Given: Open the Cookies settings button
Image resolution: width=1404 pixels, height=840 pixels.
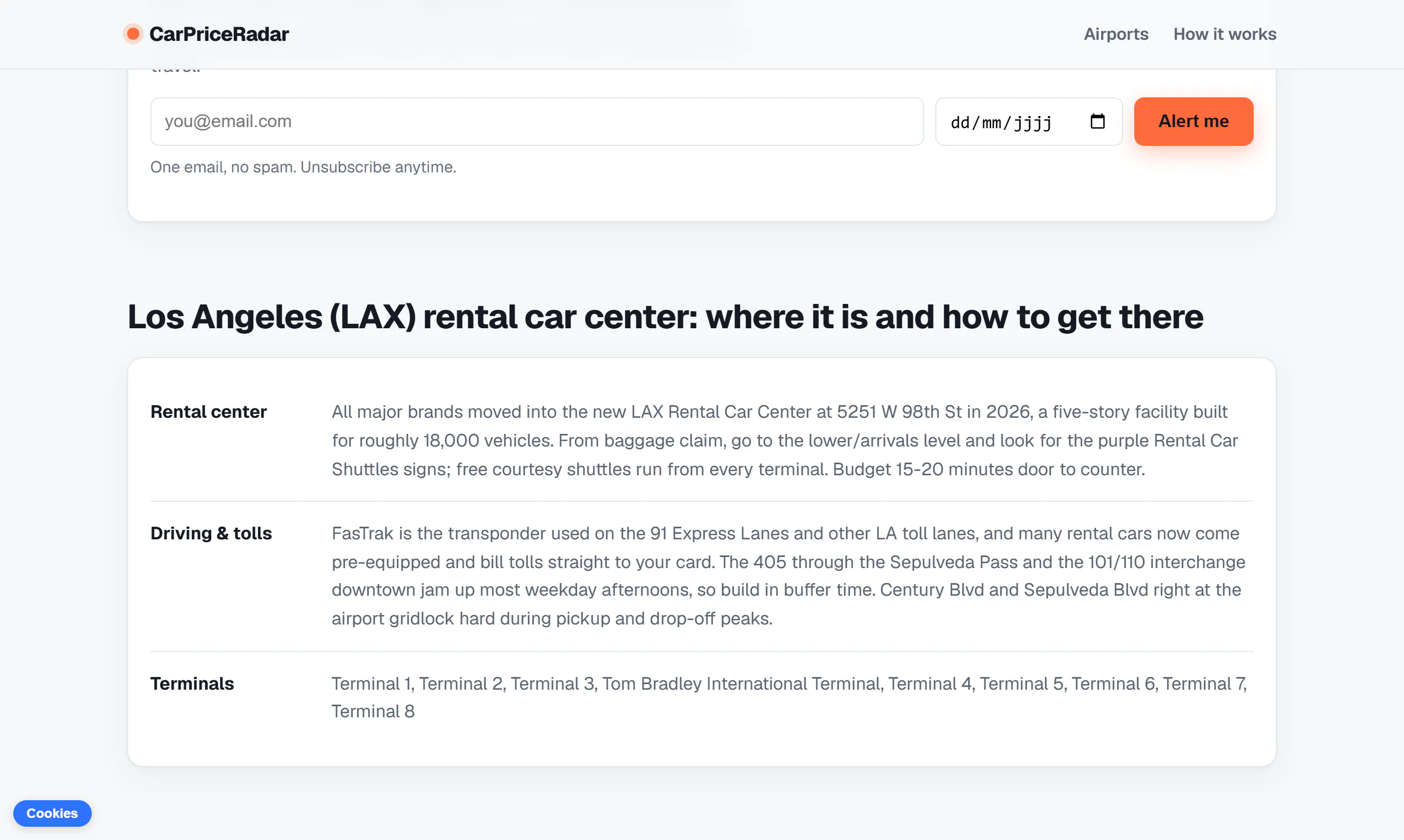Looking at the screenshot, I should tap(52, 813).
